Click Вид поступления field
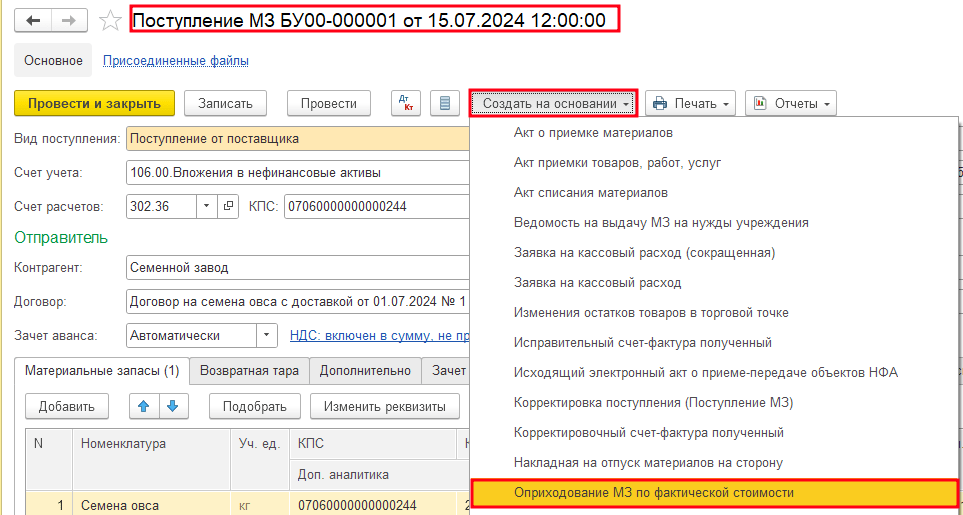This screenshot has height=515, width=963. [x=298, y=139]
